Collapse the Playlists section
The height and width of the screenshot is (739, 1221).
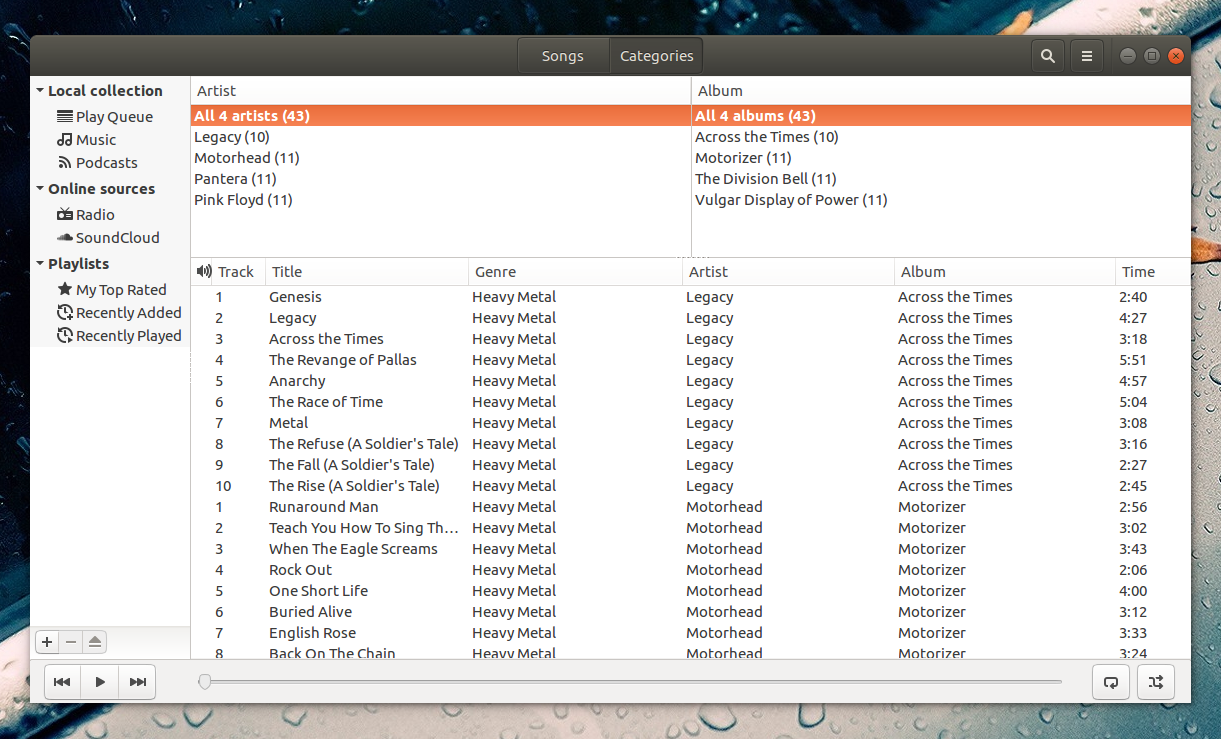pyautogui.click(x=40, y=264)
